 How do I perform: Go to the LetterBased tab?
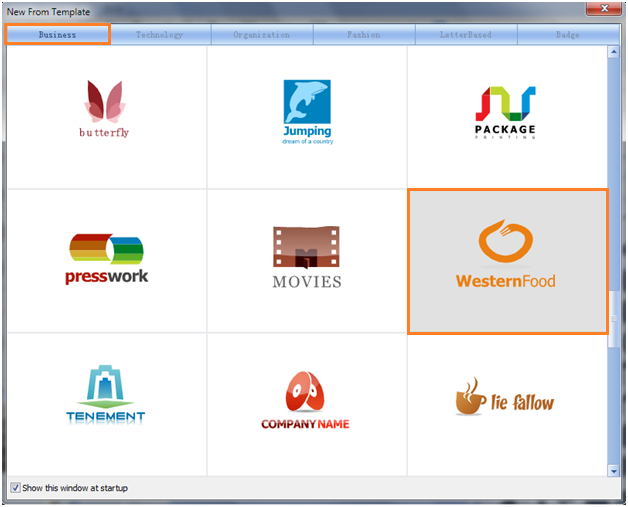point(466,35)
